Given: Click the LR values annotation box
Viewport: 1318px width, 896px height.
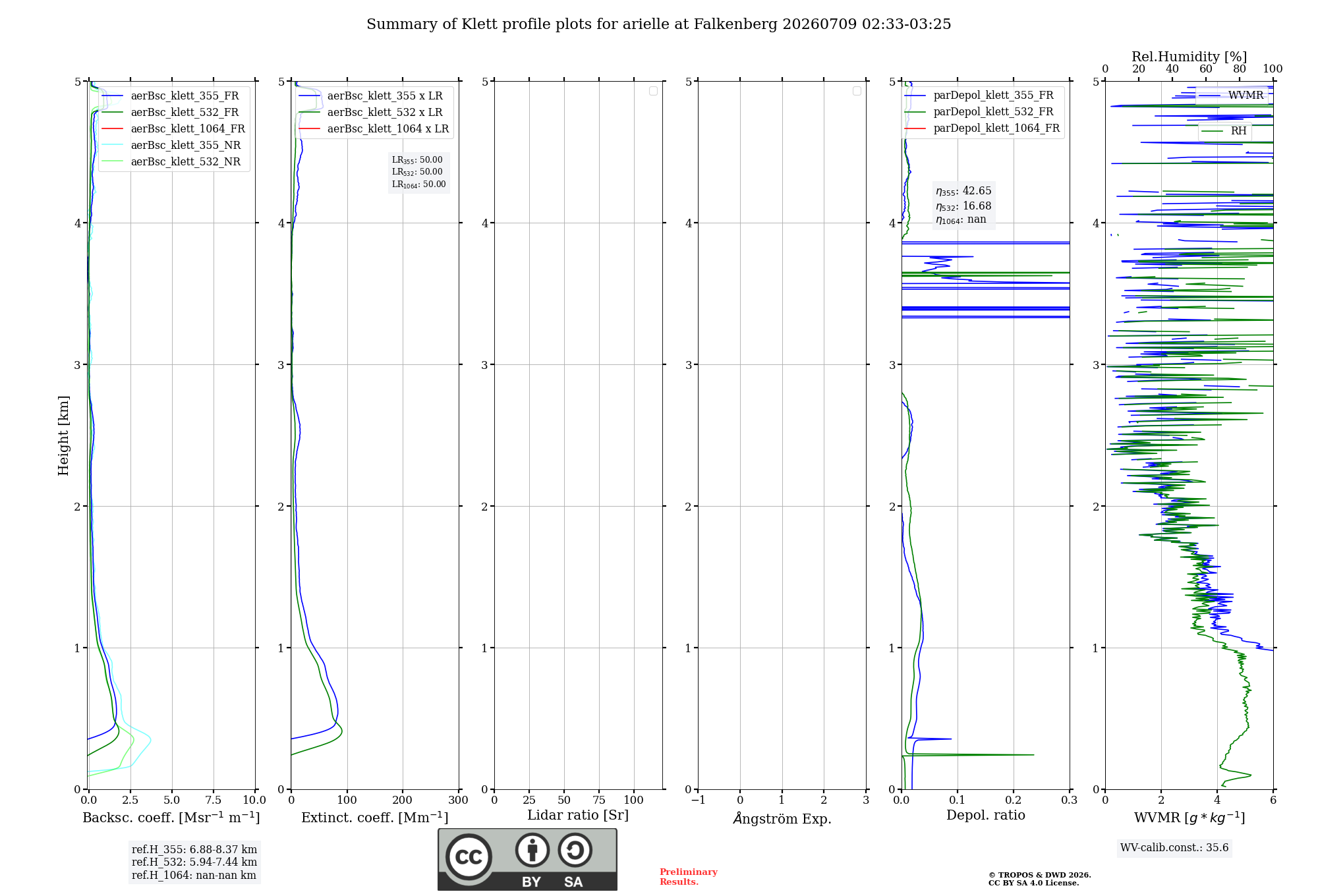Looking at the screenshot, I should tap(418, 172).
